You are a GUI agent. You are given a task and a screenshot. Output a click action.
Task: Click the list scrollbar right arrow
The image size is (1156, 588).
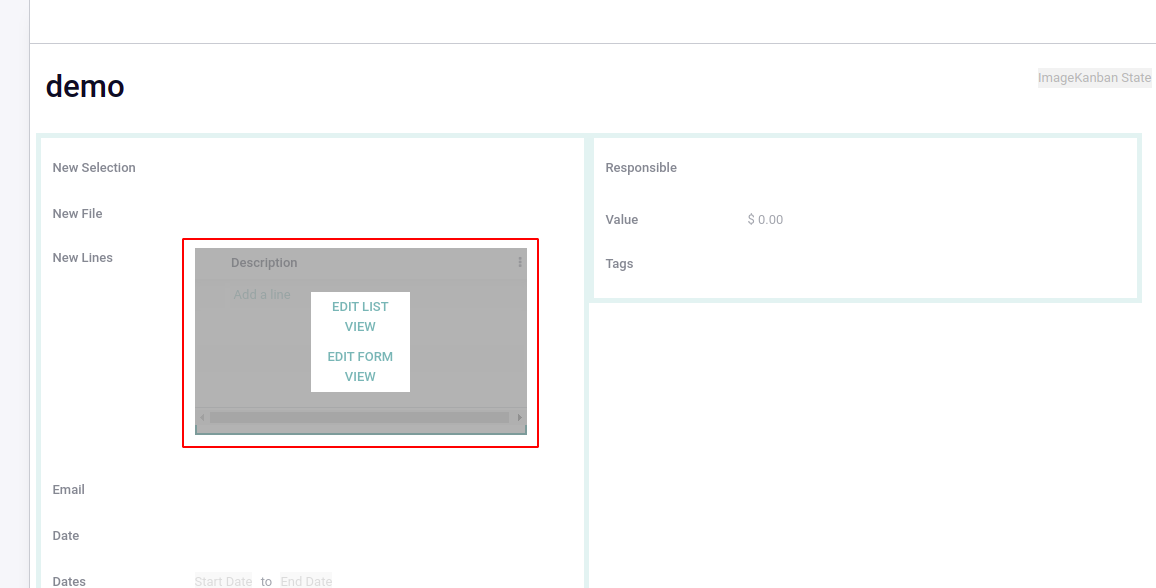[520, 418]
